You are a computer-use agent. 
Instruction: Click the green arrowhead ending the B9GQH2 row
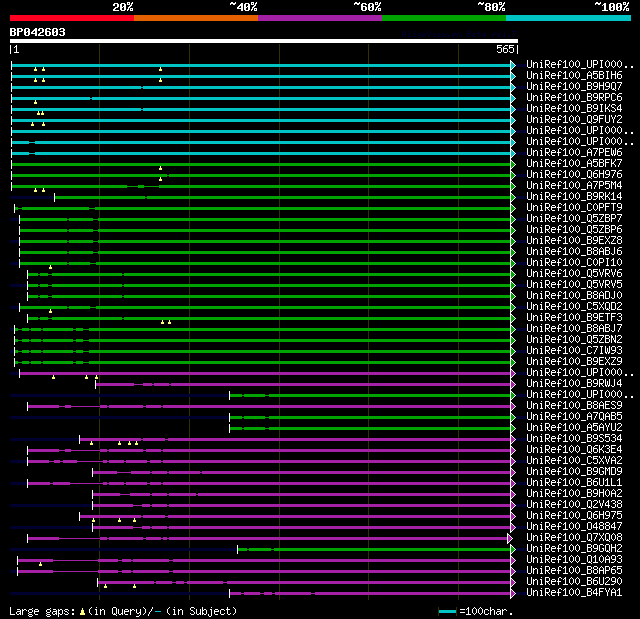[x=513, y=550]
